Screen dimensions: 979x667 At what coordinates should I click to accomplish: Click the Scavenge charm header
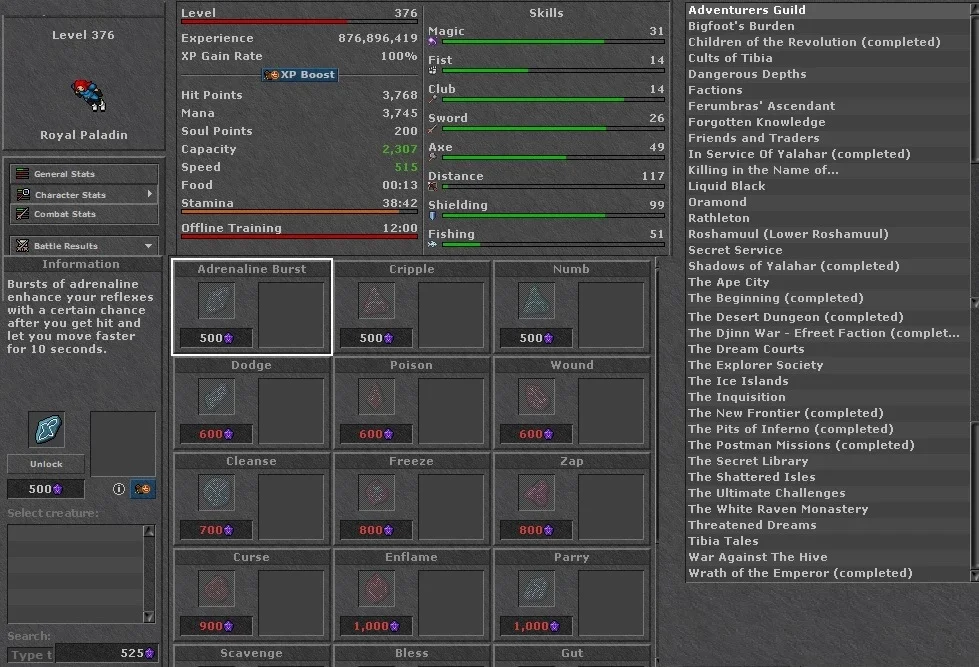(x=252, y=653)
